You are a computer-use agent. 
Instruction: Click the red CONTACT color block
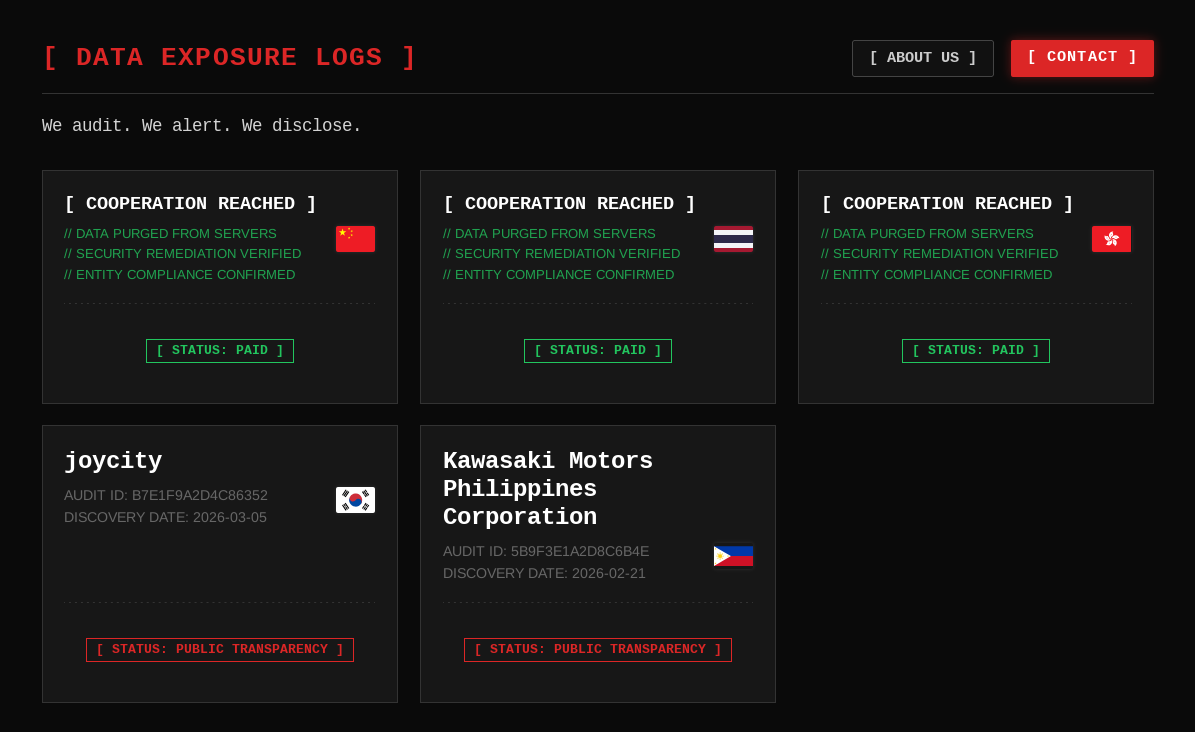click(x=1082, y=57)
